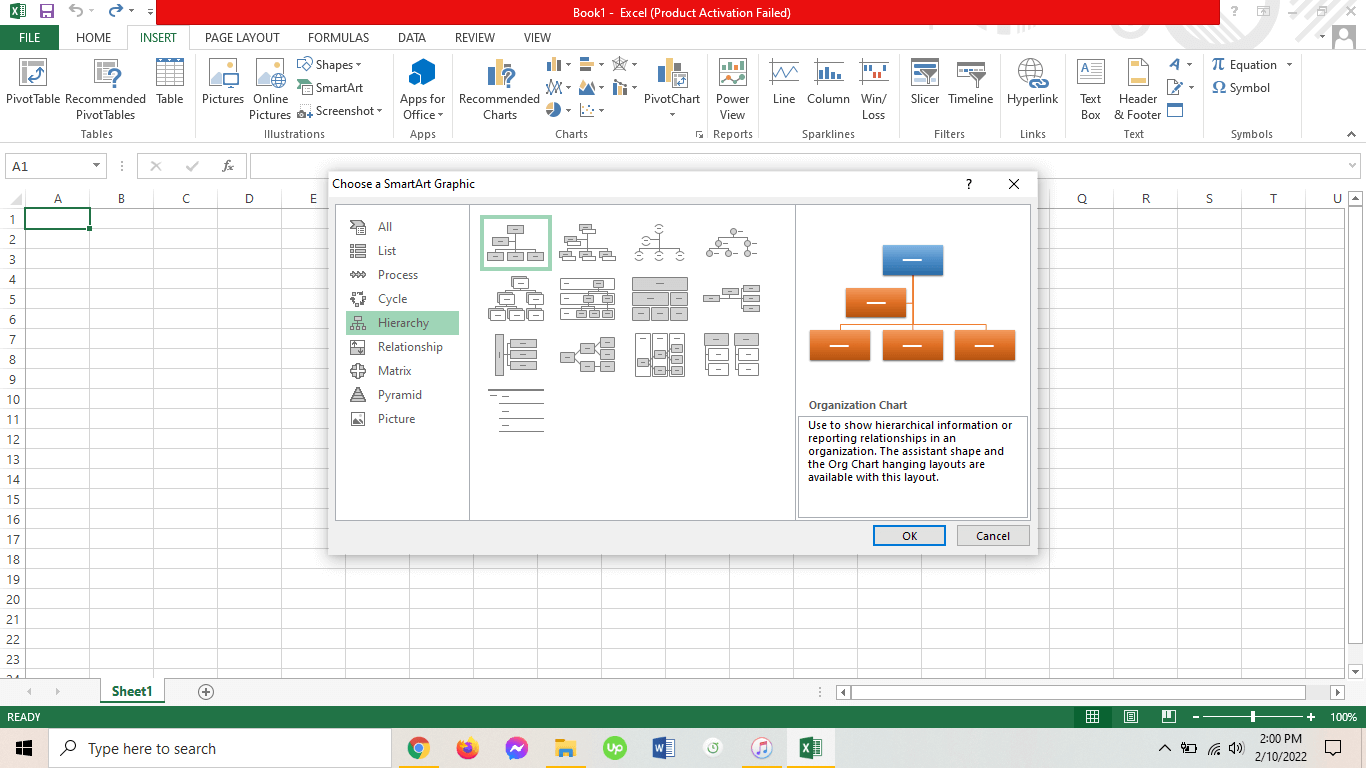Image resolution: width=1366 pixels, height=768 pixels.
Task: Insert a Hyperlink
Action: point(1033,82)
